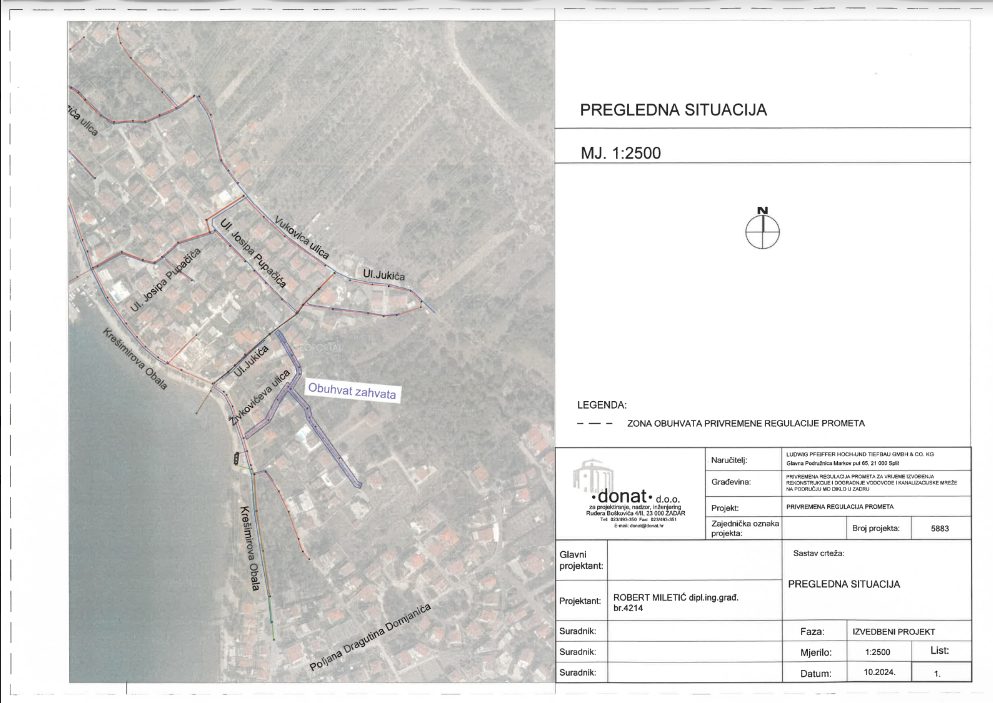Click 'Ul.Jukića' label beside Živkovićeva ulica

pos(251,362)
